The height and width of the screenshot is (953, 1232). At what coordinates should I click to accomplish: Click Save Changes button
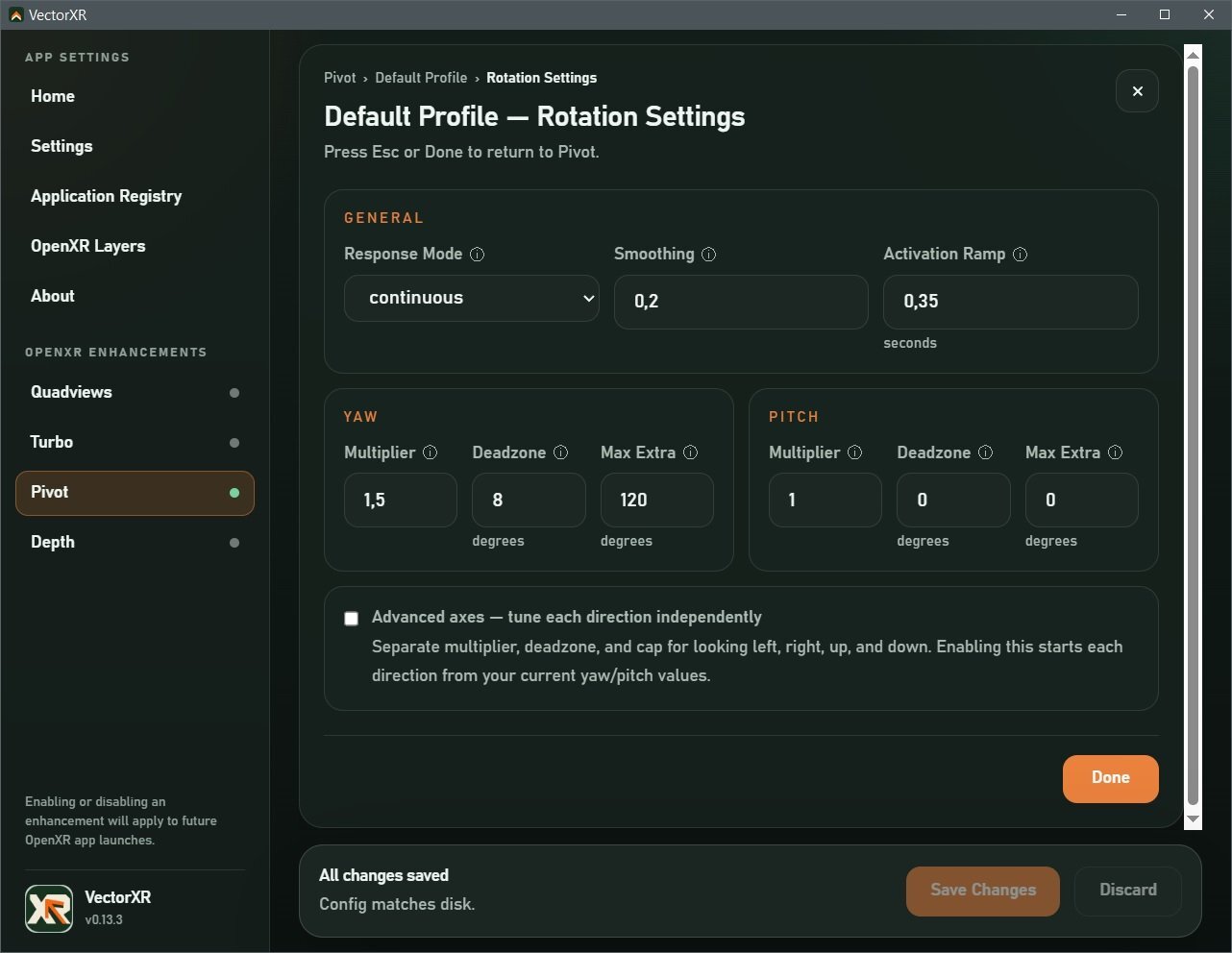983,891
